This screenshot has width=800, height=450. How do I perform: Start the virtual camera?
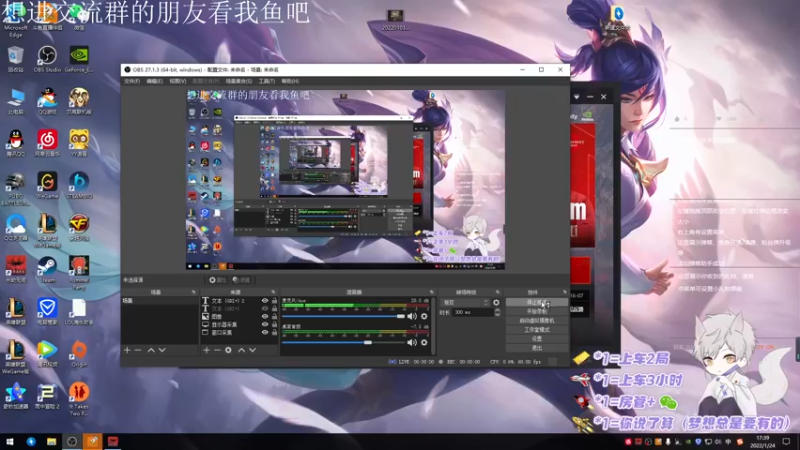[537, 320]
